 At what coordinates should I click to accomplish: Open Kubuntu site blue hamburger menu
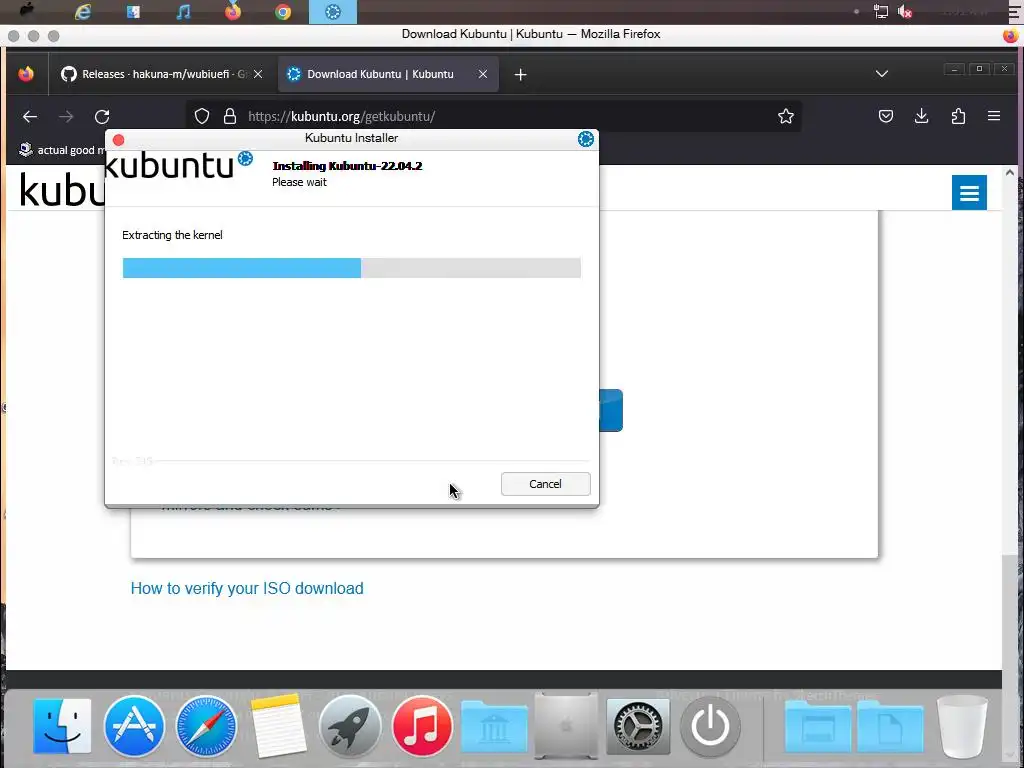click(969, 193)
